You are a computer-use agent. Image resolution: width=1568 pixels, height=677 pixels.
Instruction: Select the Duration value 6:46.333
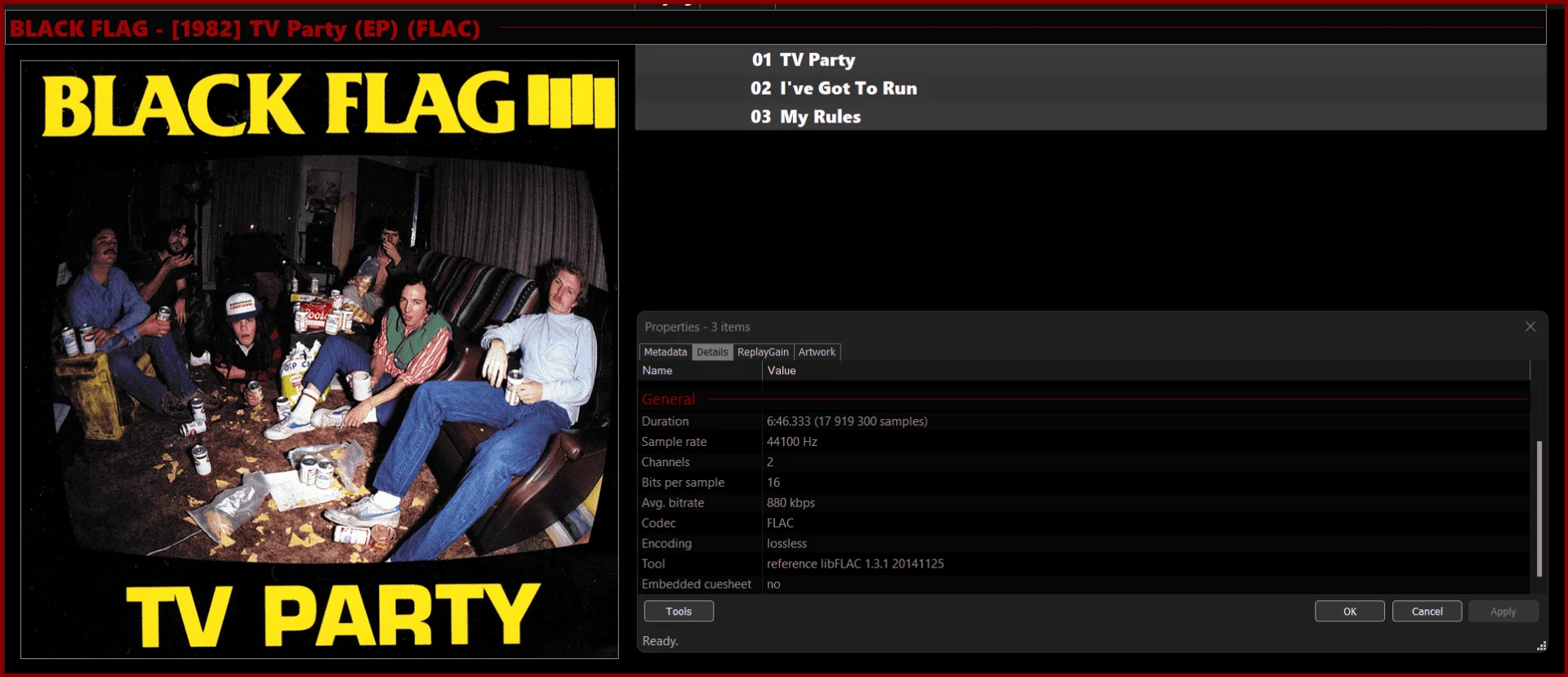[x=847, y=421]
